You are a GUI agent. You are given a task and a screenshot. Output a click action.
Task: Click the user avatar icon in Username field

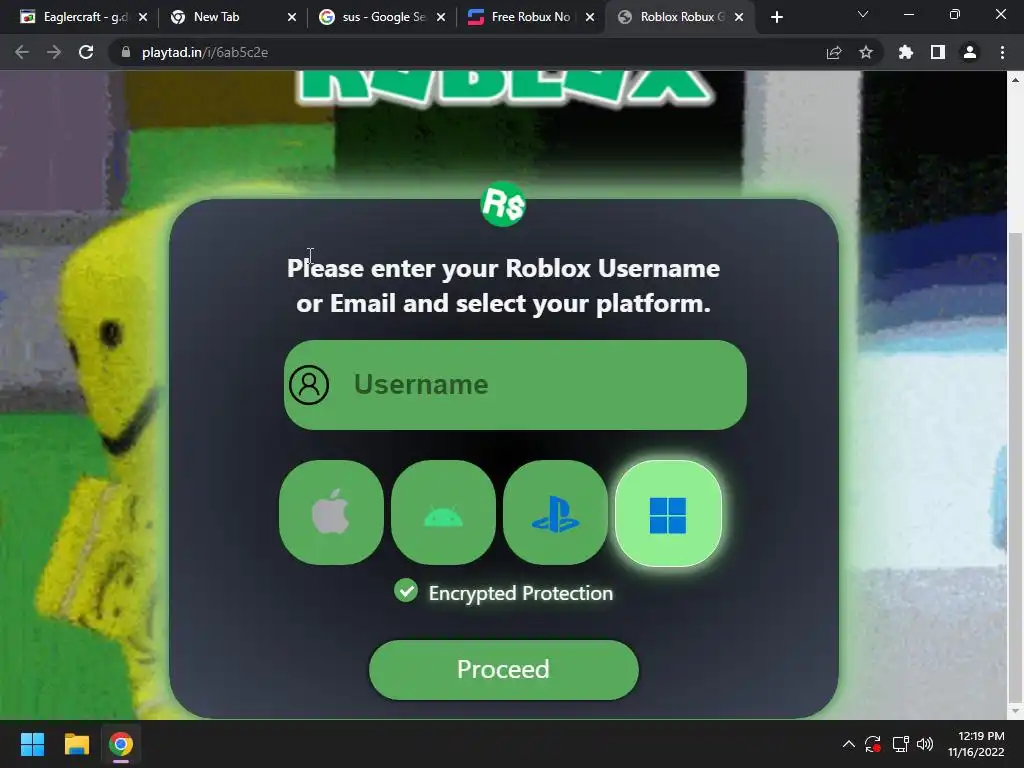(309, 385)
